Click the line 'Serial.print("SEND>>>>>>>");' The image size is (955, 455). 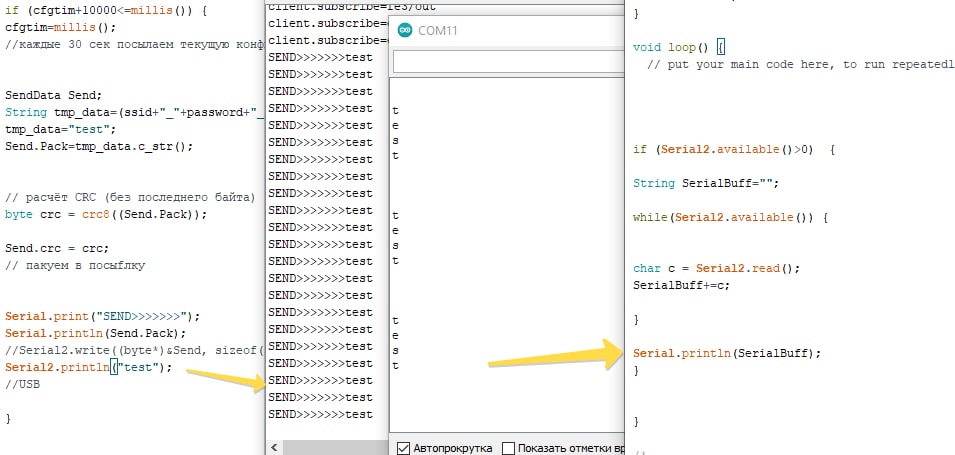[x=102, y=317]
